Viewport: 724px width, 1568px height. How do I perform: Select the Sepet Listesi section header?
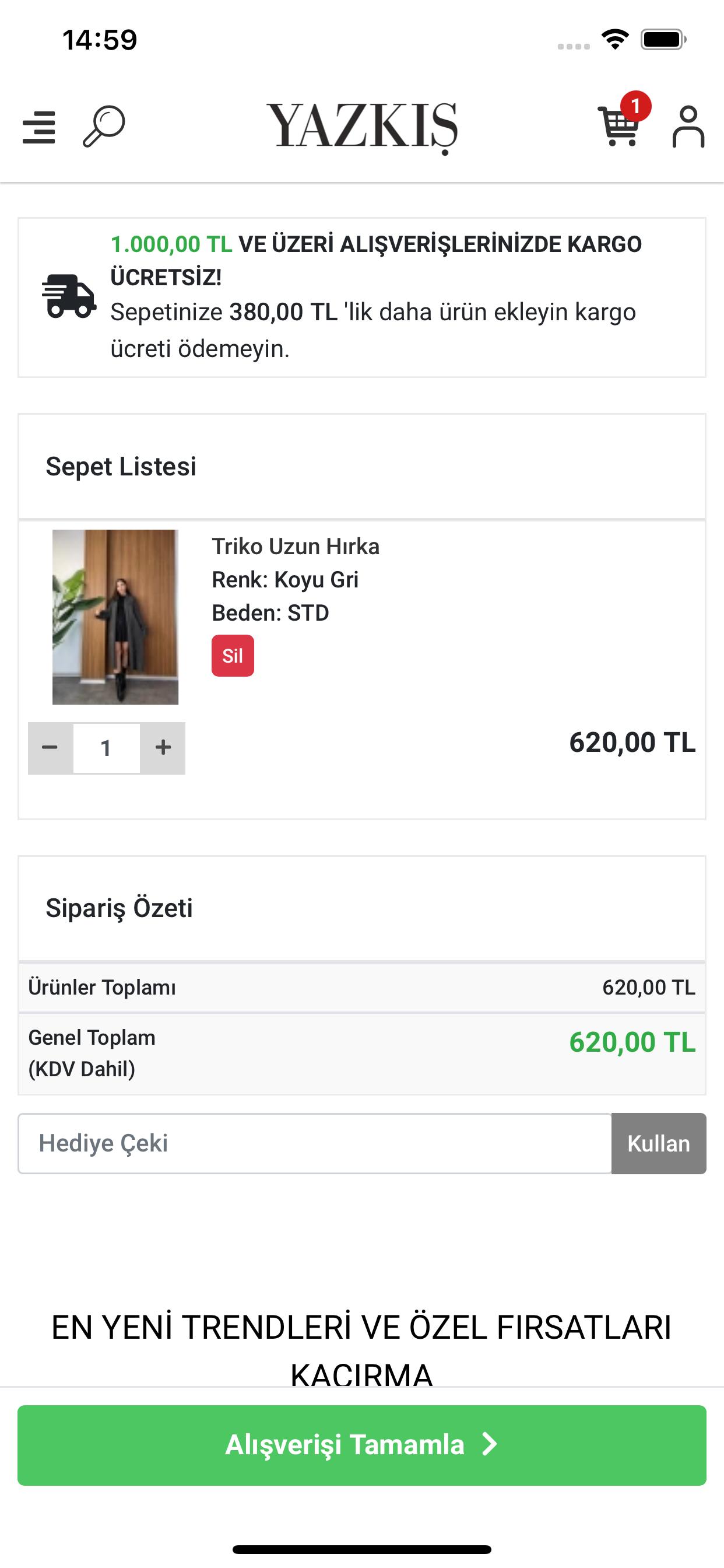click(x=121, y=466)
